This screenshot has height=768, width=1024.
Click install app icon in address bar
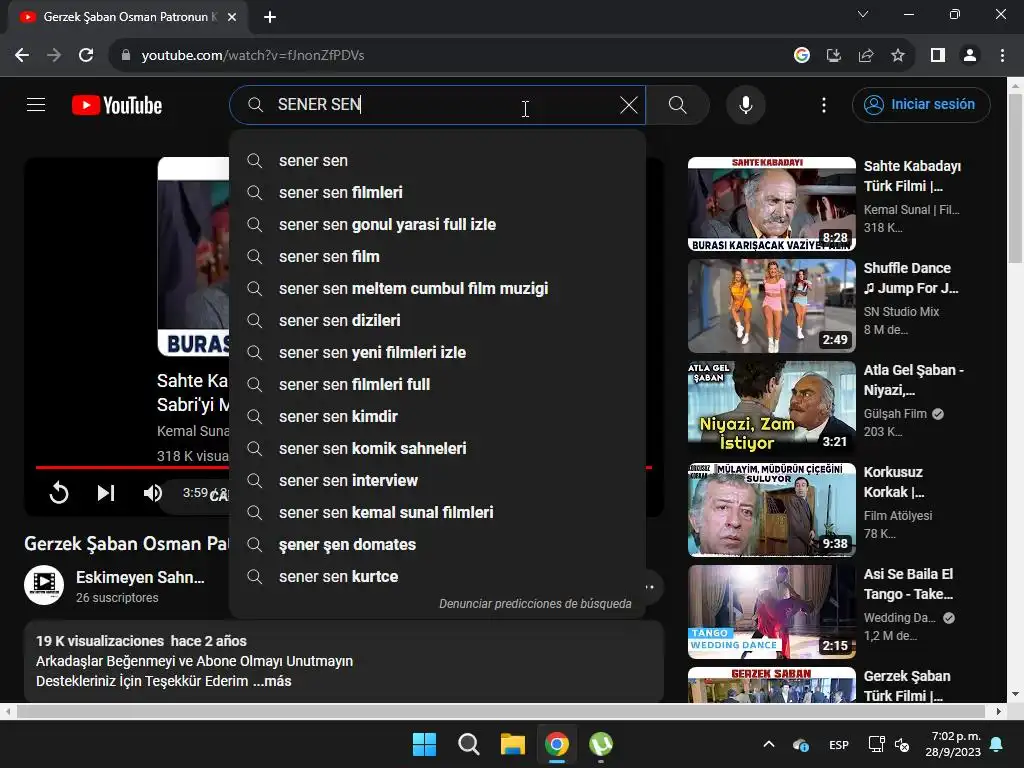[x=833, y=56]
